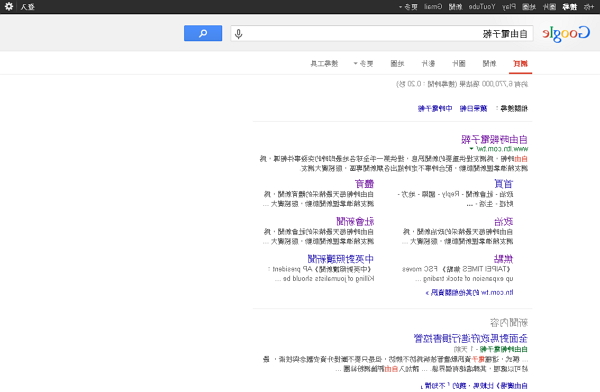Switch to the 新聞 results tab

[489, 64]
